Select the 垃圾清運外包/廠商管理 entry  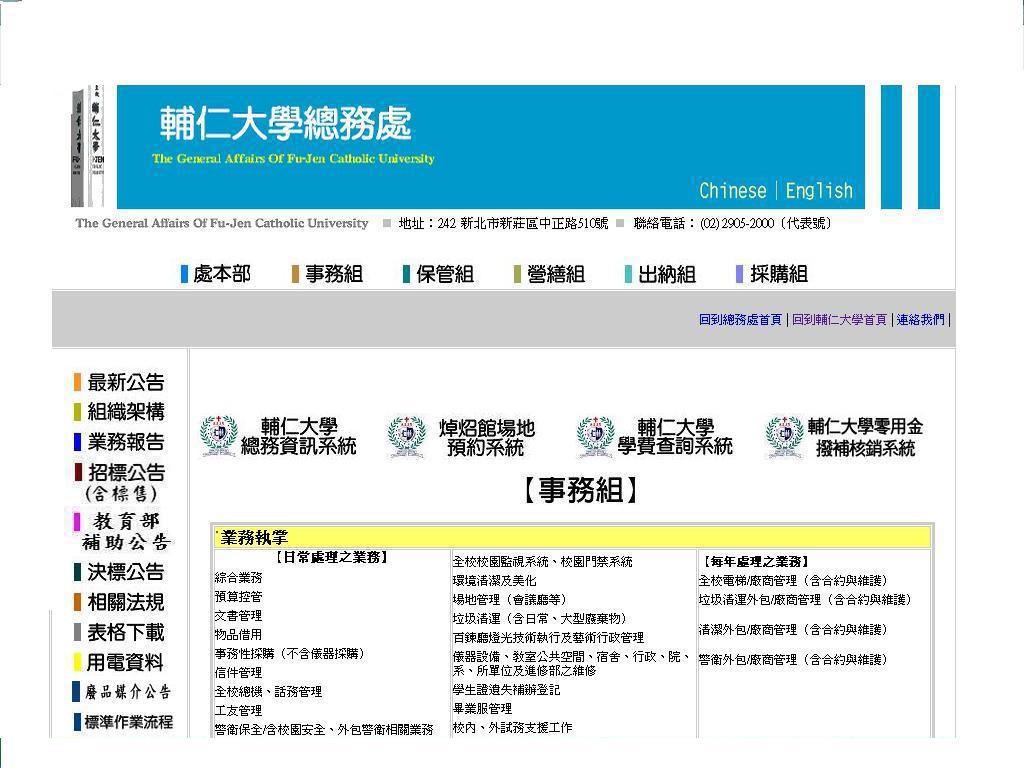point(805,600)
